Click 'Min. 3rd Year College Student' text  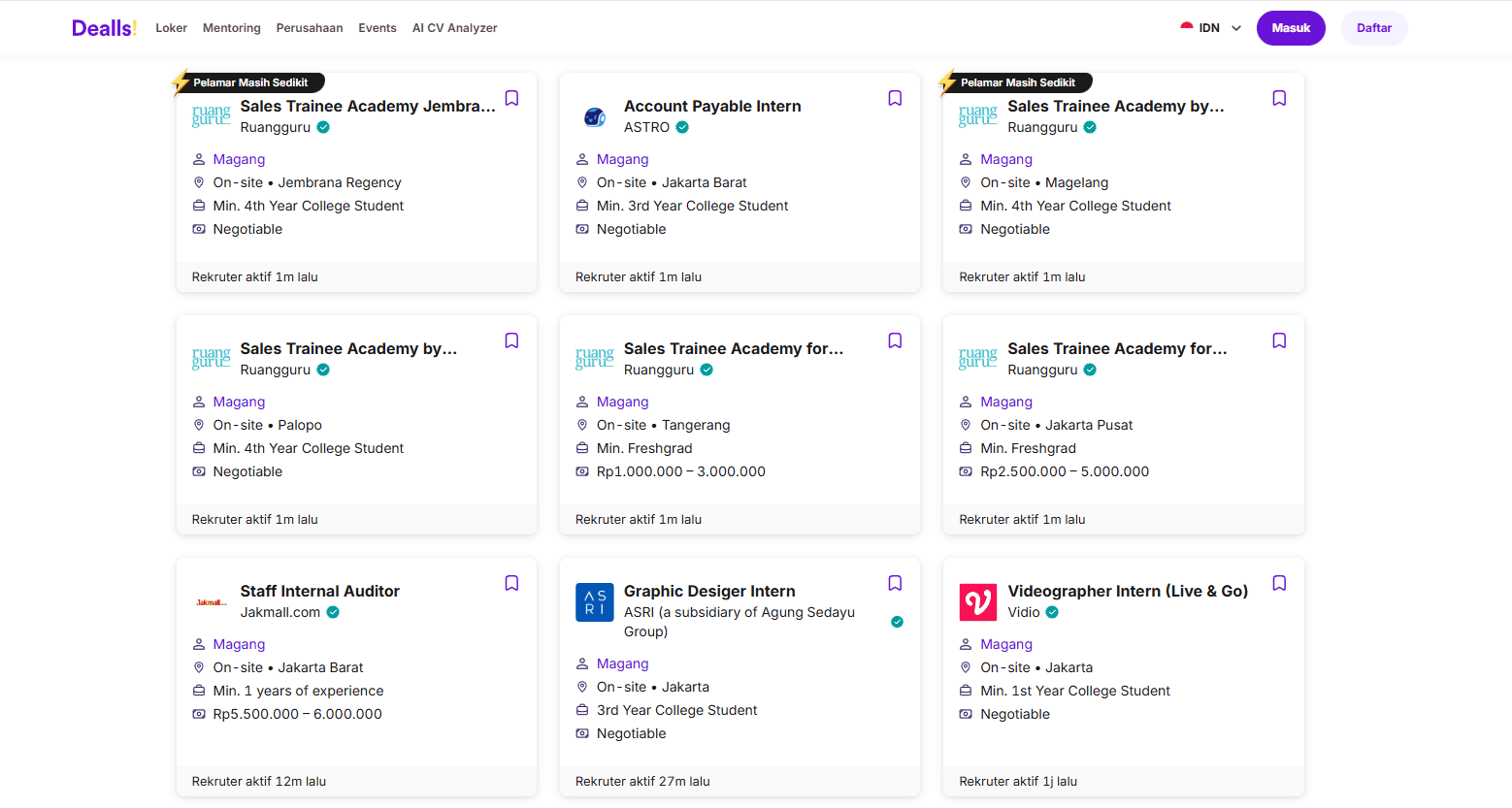pos(693,206)
